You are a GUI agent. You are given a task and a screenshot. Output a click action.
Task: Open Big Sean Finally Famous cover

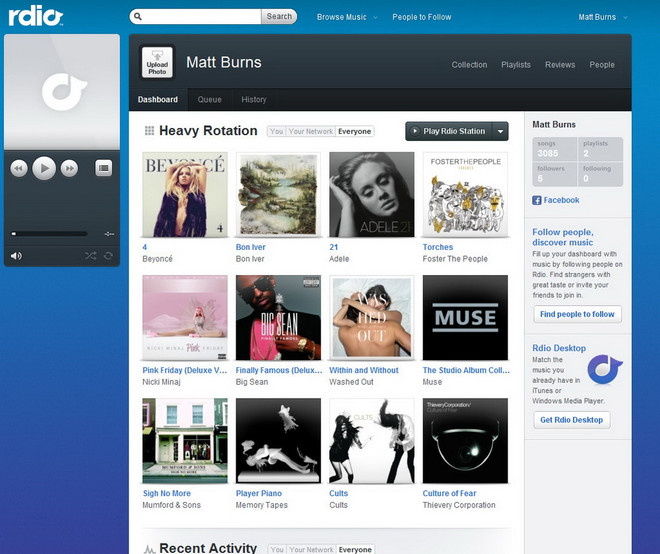278,318
